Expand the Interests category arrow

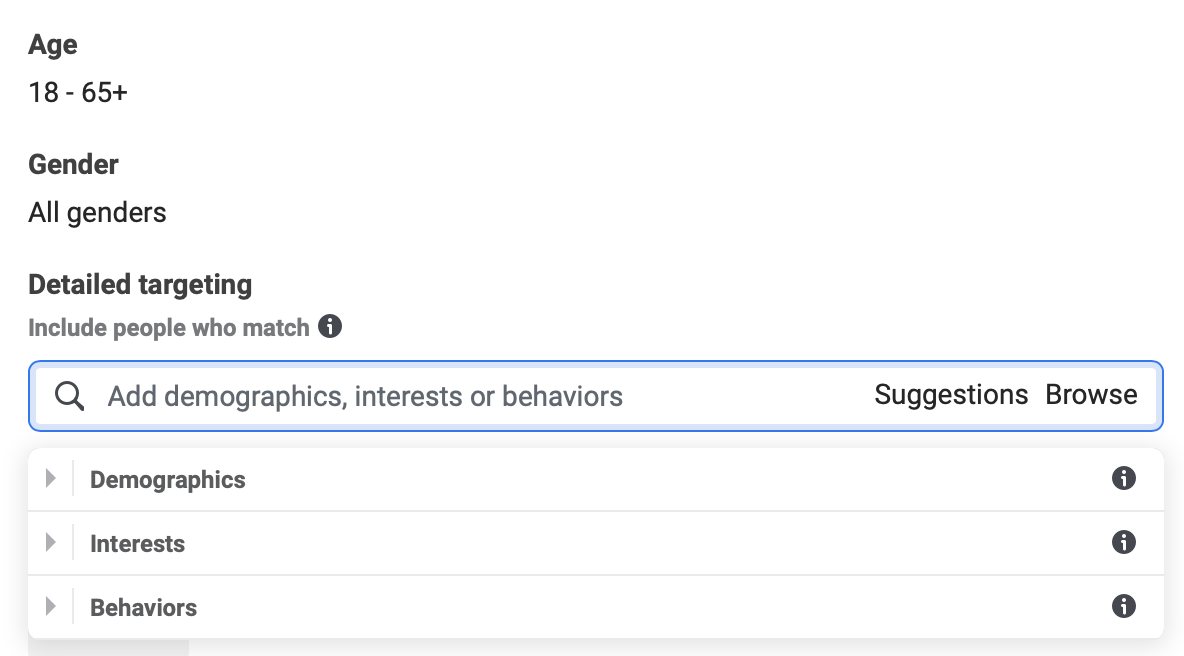(x=51, y=543)
